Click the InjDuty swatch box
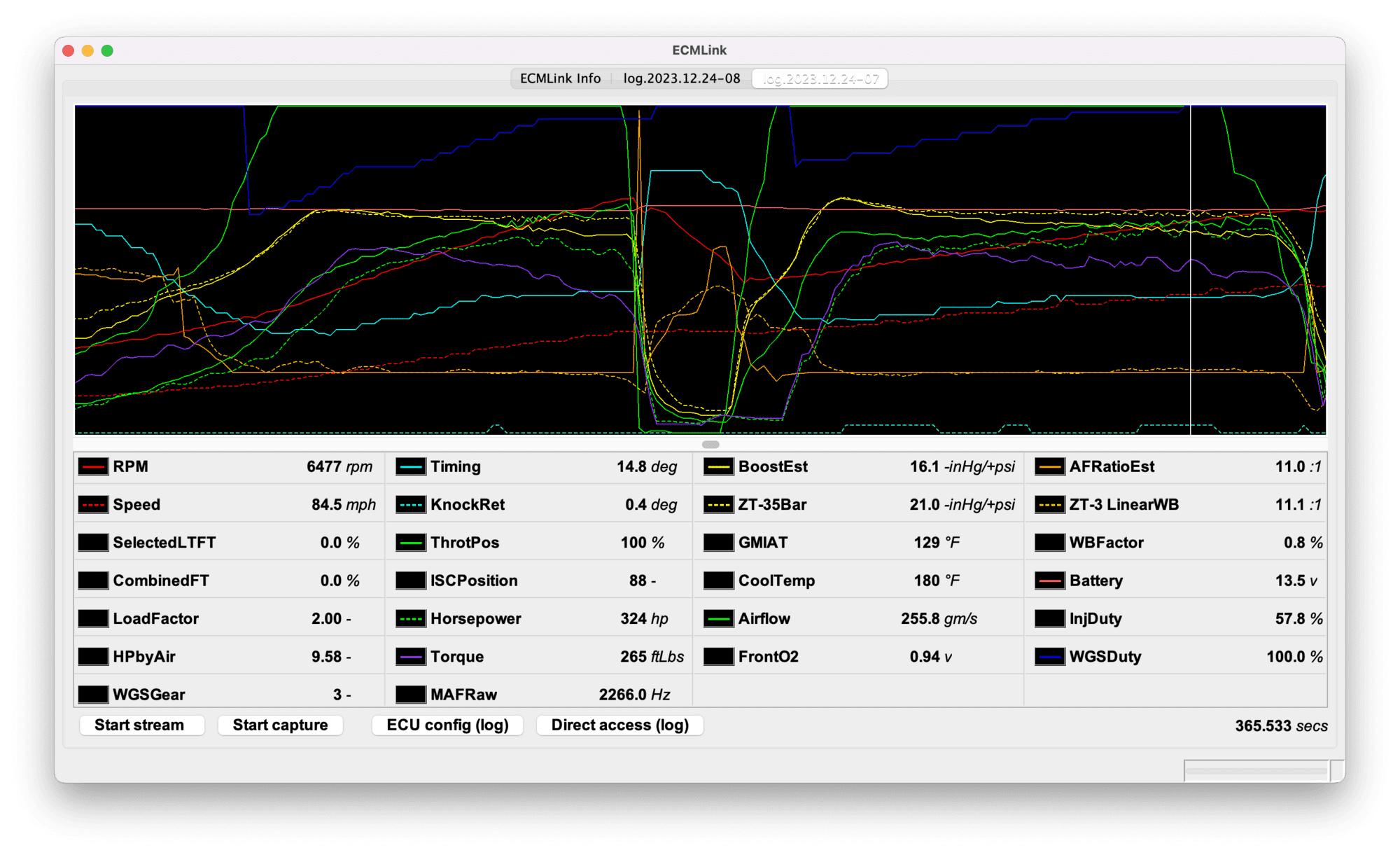 coord(1050,619)
